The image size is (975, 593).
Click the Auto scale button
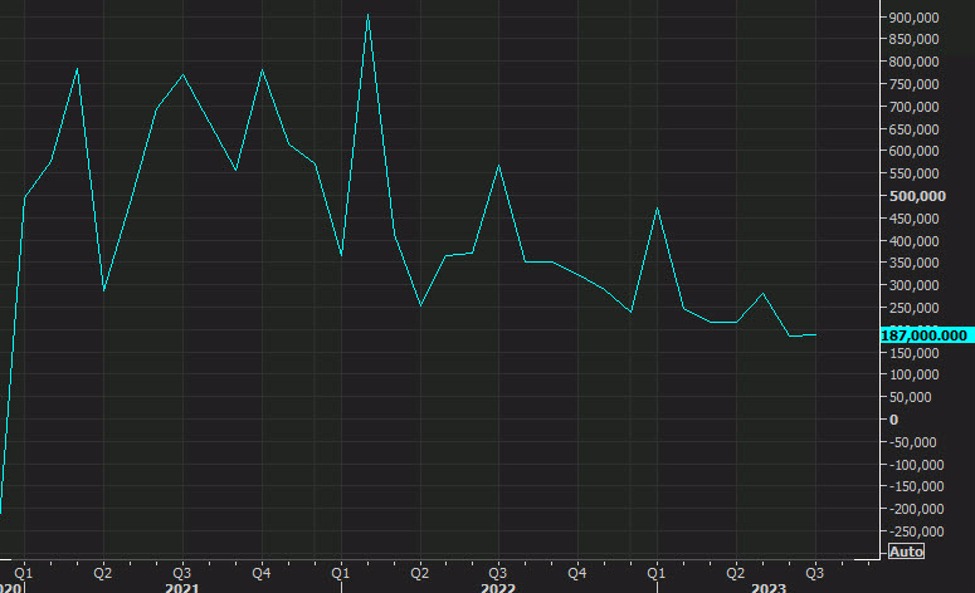[906, 552]
